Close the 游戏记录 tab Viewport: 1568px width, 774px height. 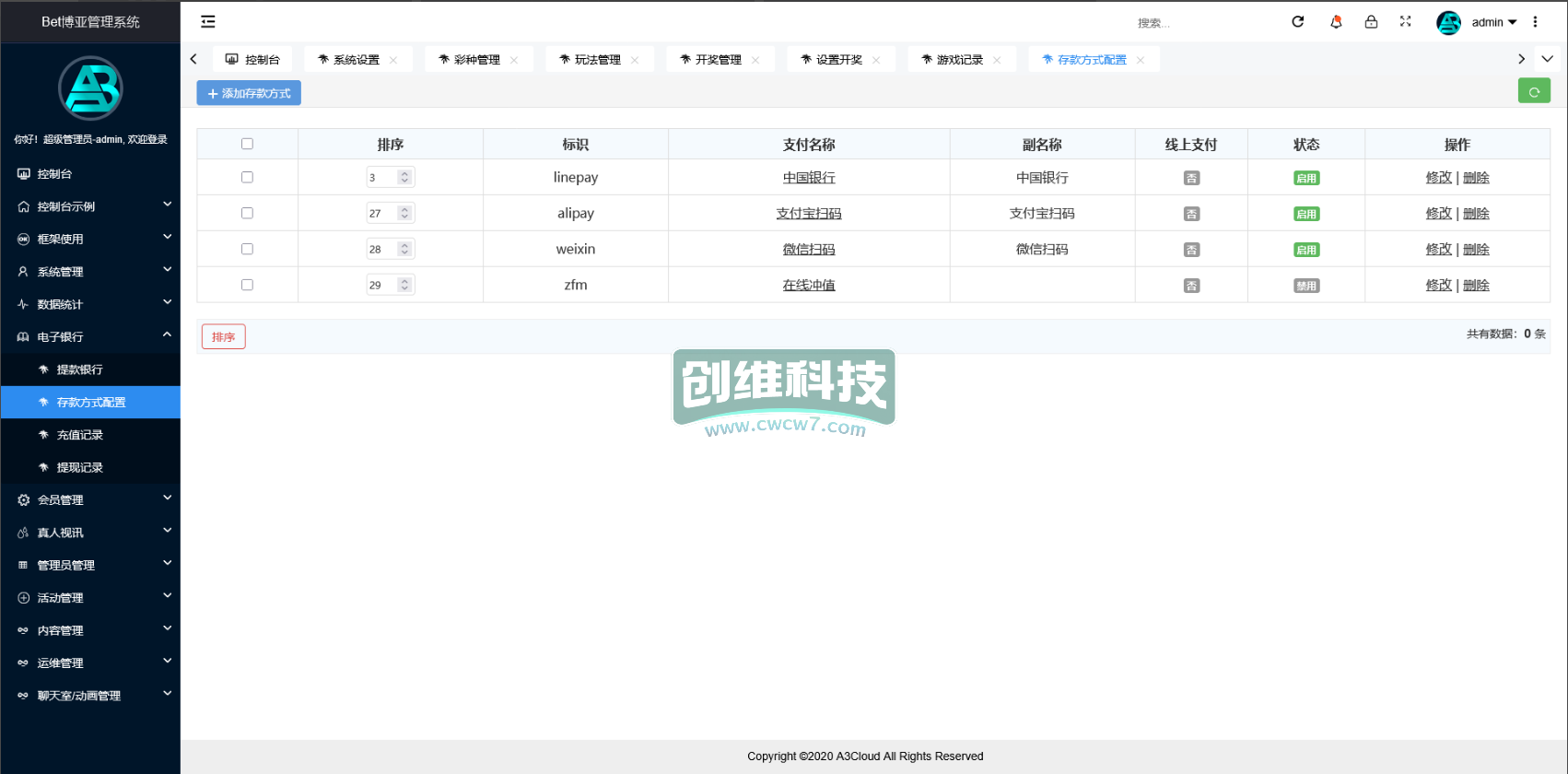click(x=997, y=60)
